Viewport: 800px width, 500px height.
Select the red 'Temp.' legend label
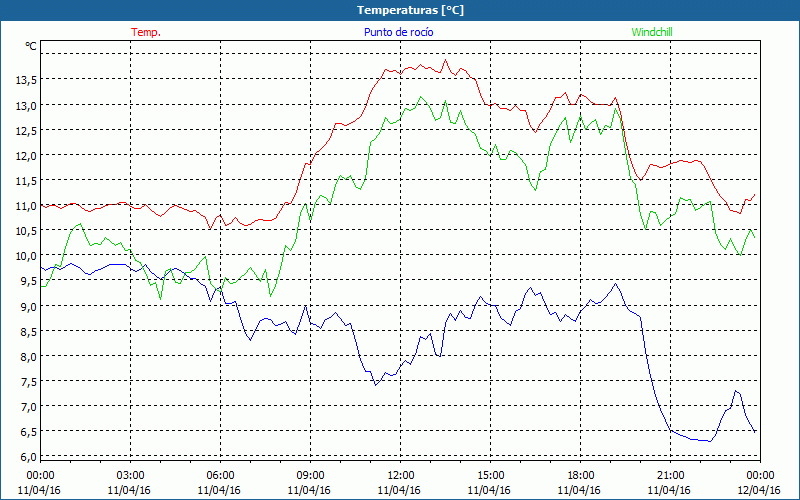click(x=146, y=32)
